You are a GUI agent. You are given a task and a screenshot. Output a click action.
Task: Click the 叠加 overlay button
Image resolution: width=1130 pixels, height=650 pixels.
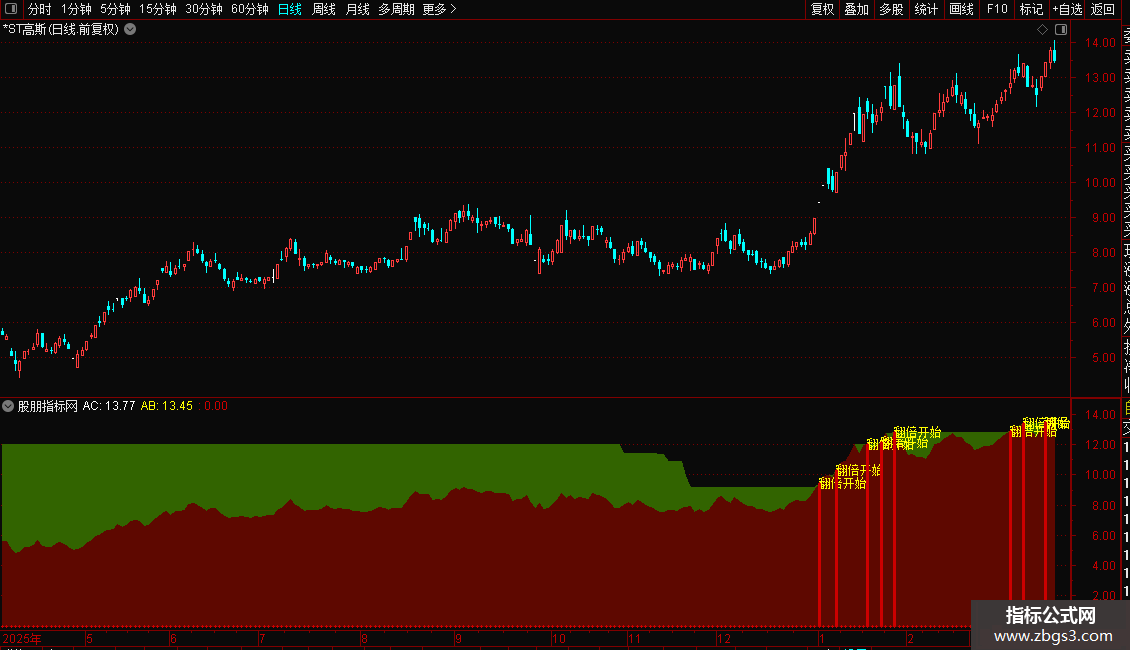coord(857,9)
